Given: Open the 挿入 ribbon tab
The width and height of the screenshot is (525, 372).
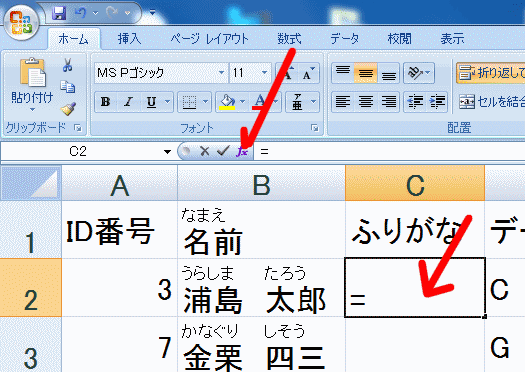Looking at the screenshot, I should pos(129,39).
